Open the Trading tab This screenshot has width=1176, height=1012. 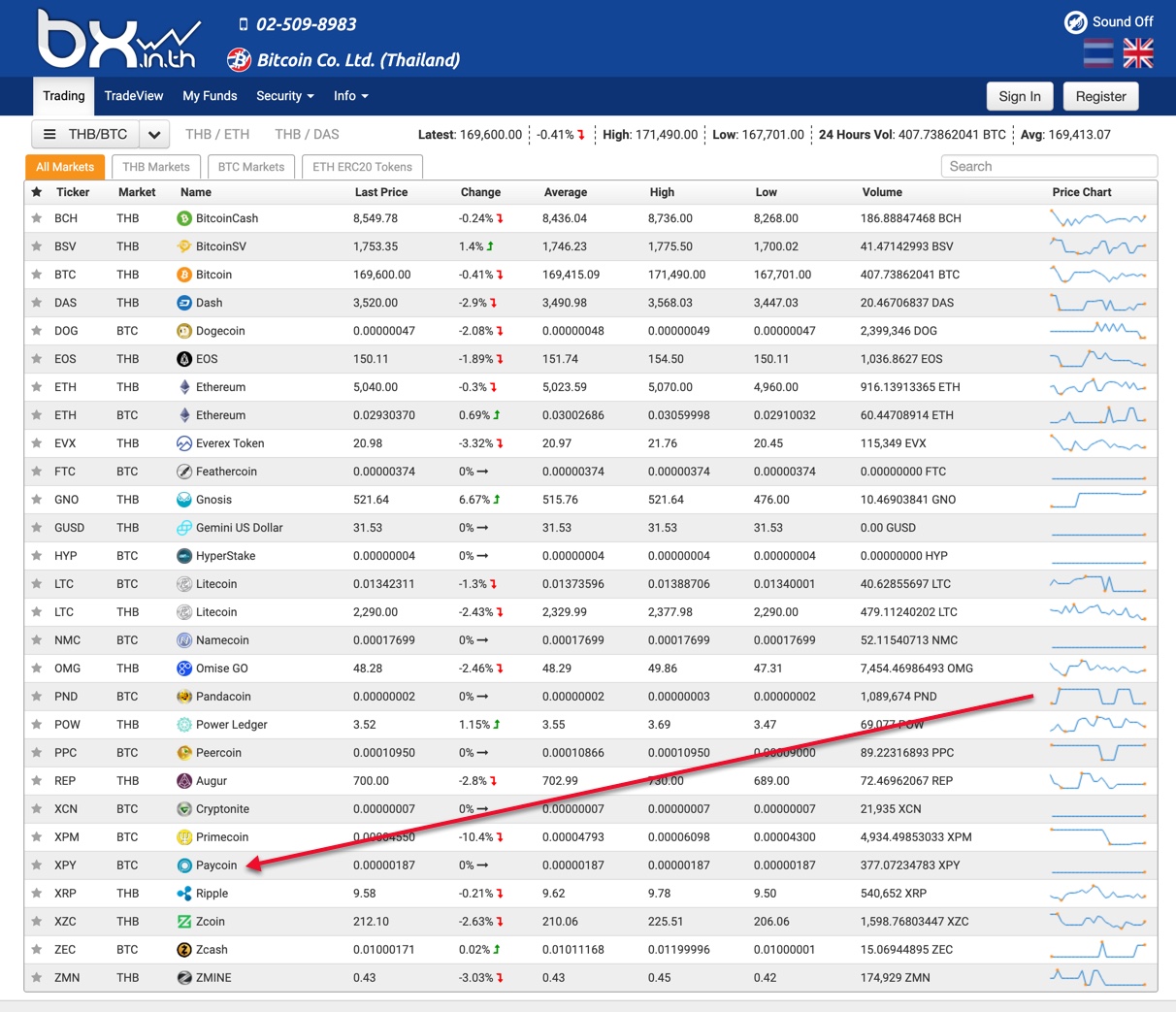coord(64,96)
